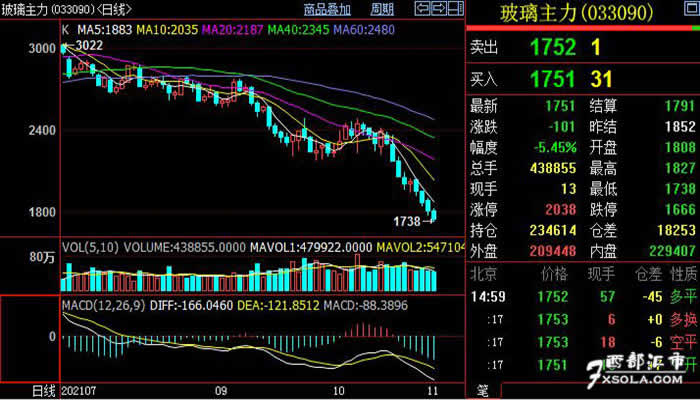Click the 3022 high price marker on chart
Viewport: 700px width, 400px height.
86,45
